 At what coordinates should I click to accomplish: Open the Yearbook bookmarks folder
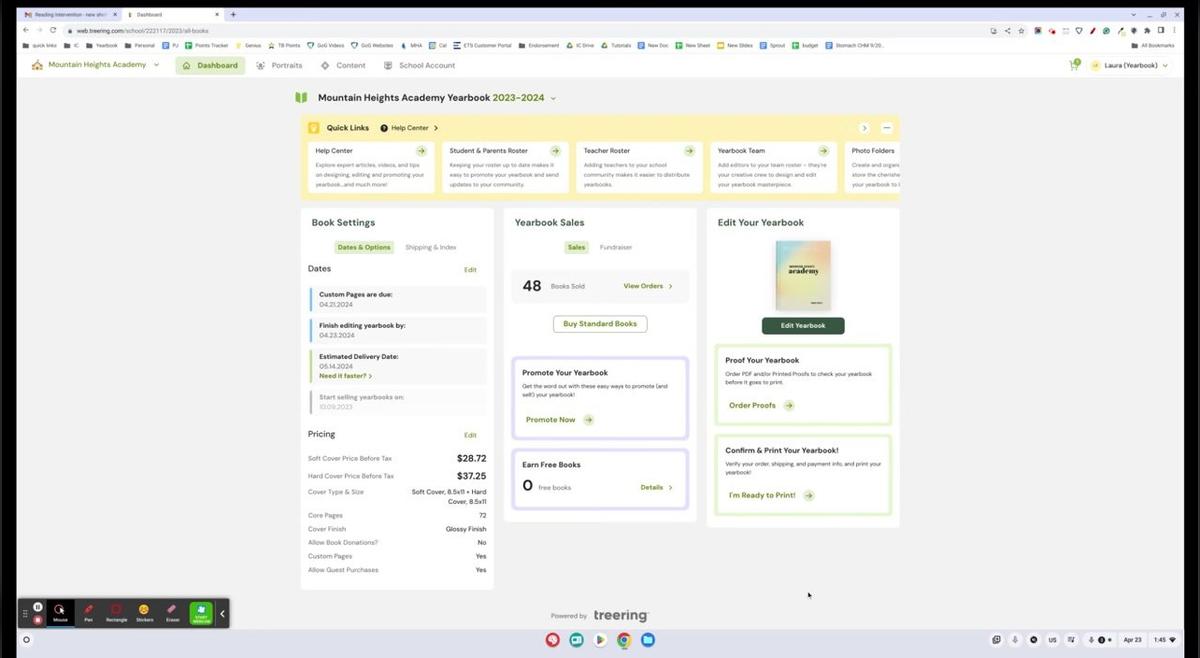pyautogui.click(x=101, y=45)
